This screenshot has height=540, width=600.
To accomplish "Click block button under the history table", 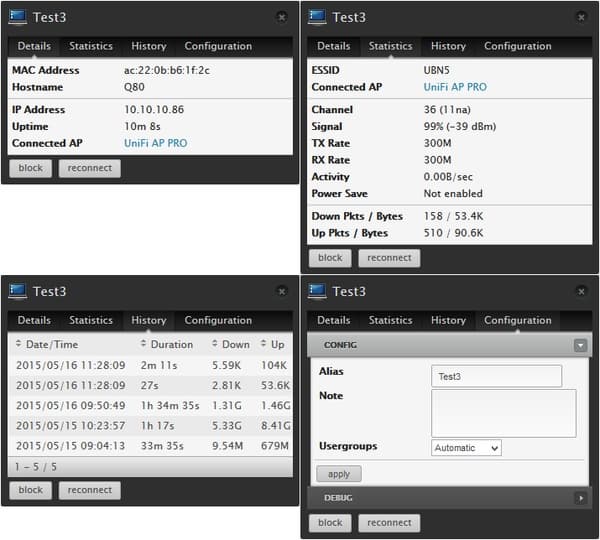I will click(31, 490).
